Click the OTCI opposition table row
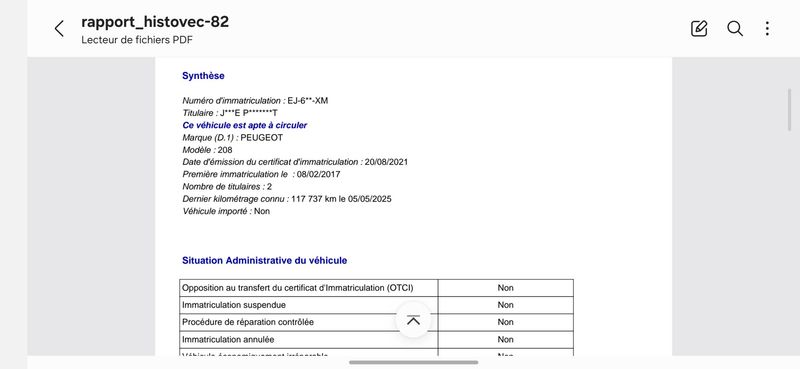The width and height of the screenshot is (800, 369). coord(377,288)
